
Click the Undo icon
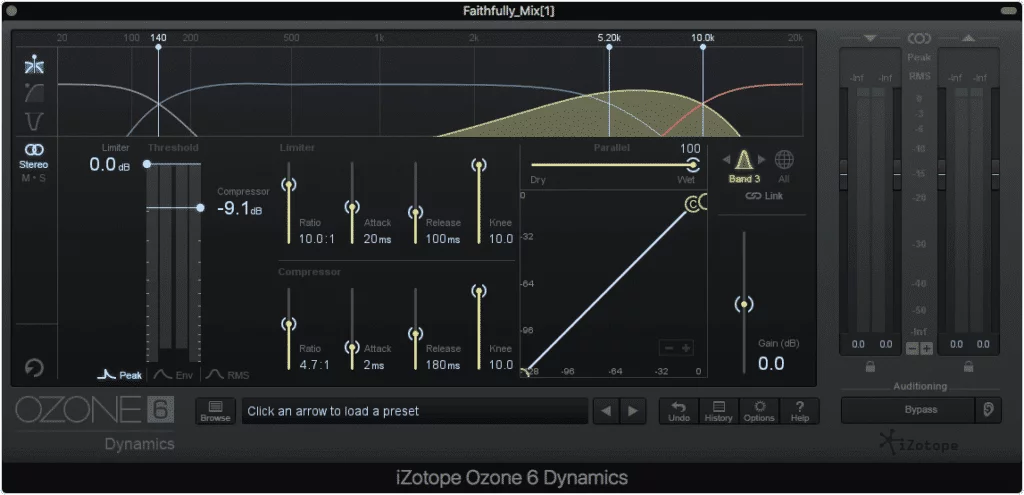tap(678, 410)
